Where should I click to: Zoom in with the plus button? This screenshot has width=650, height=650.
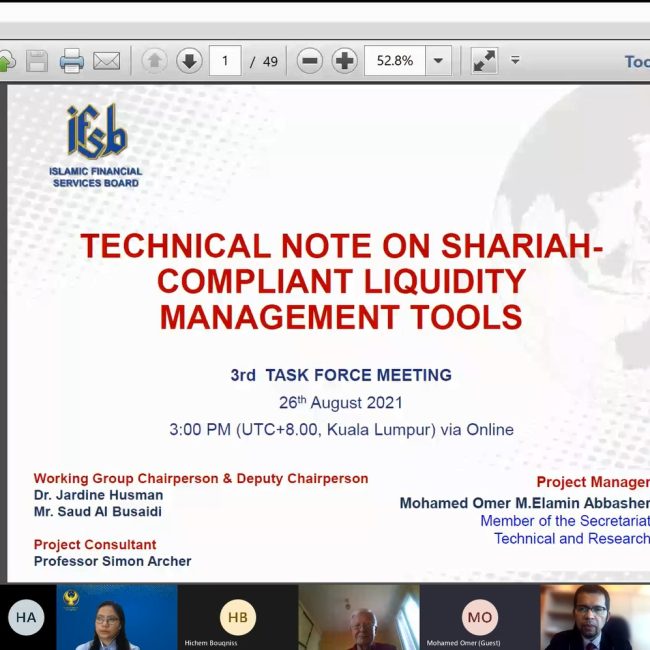pos(344,61)
